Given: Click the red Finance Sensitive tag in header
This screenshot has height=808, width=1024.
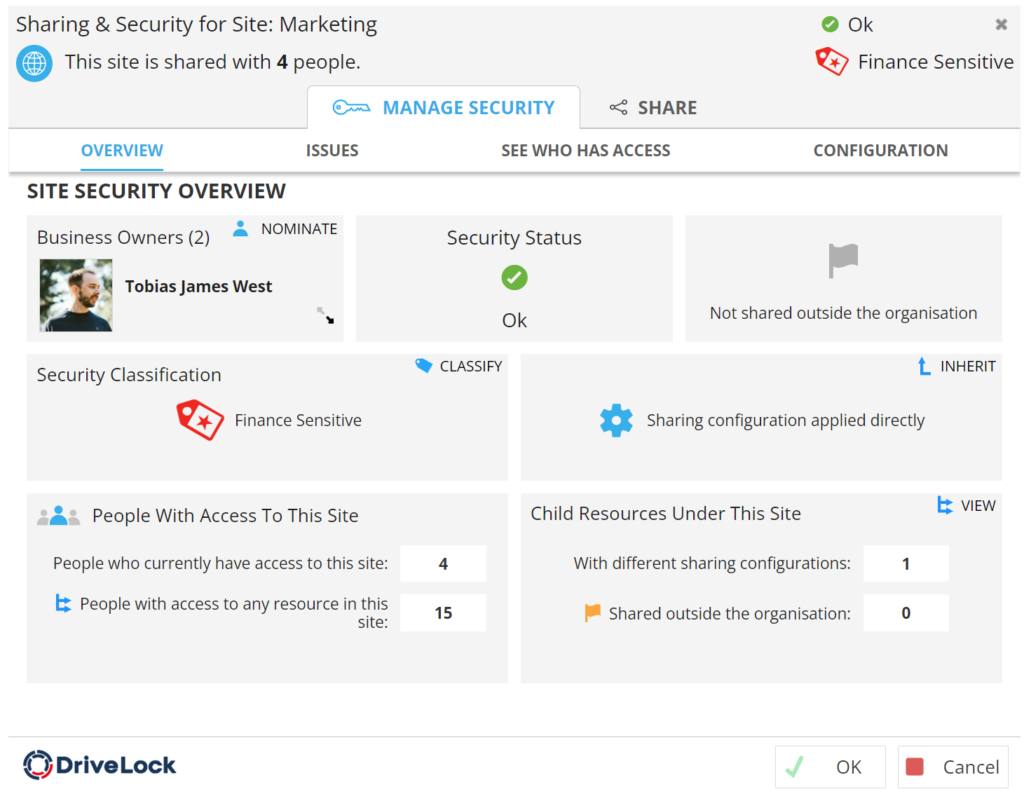Looking at the screenshot, I should [x=832, y=62].
